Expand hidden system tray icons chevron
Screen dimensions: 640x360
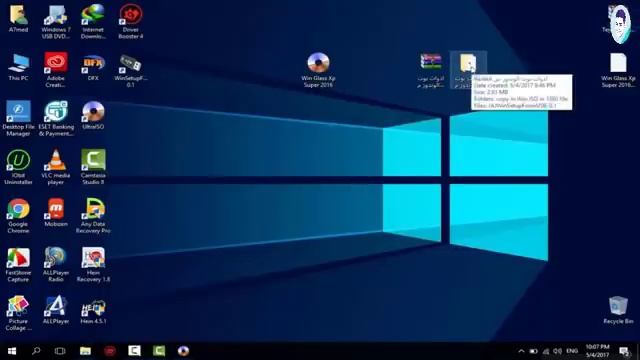point(521,351)
